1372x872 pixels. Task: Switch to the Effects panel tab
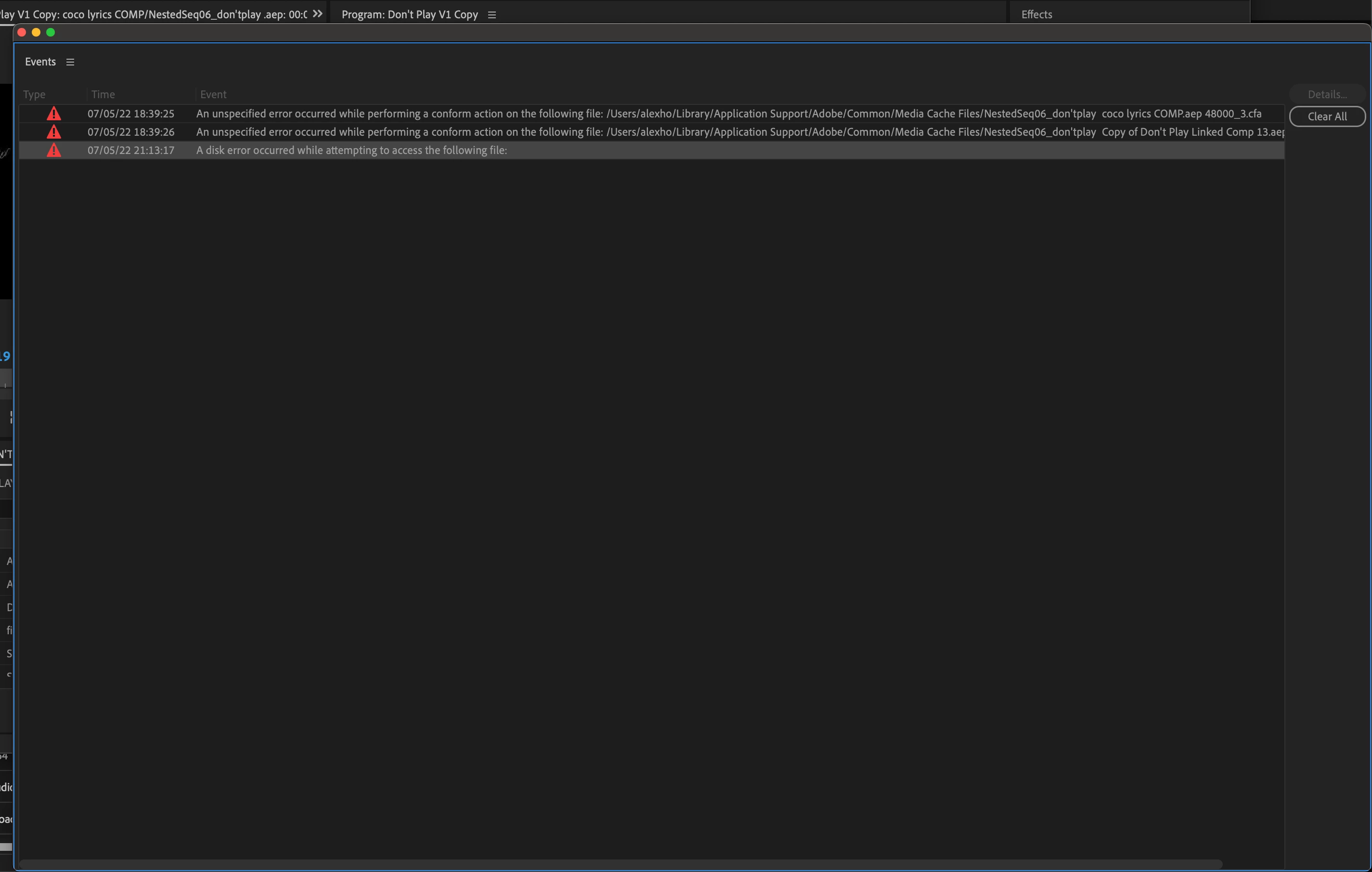(x=1036, y=15)
